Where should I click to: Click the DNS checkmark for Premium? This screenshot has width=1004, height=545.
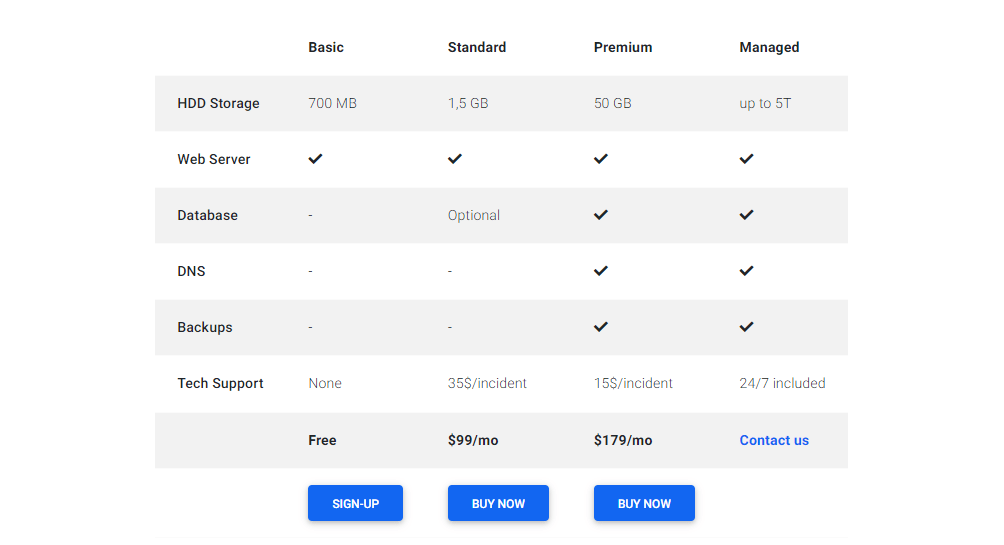(x=601, y=271)
